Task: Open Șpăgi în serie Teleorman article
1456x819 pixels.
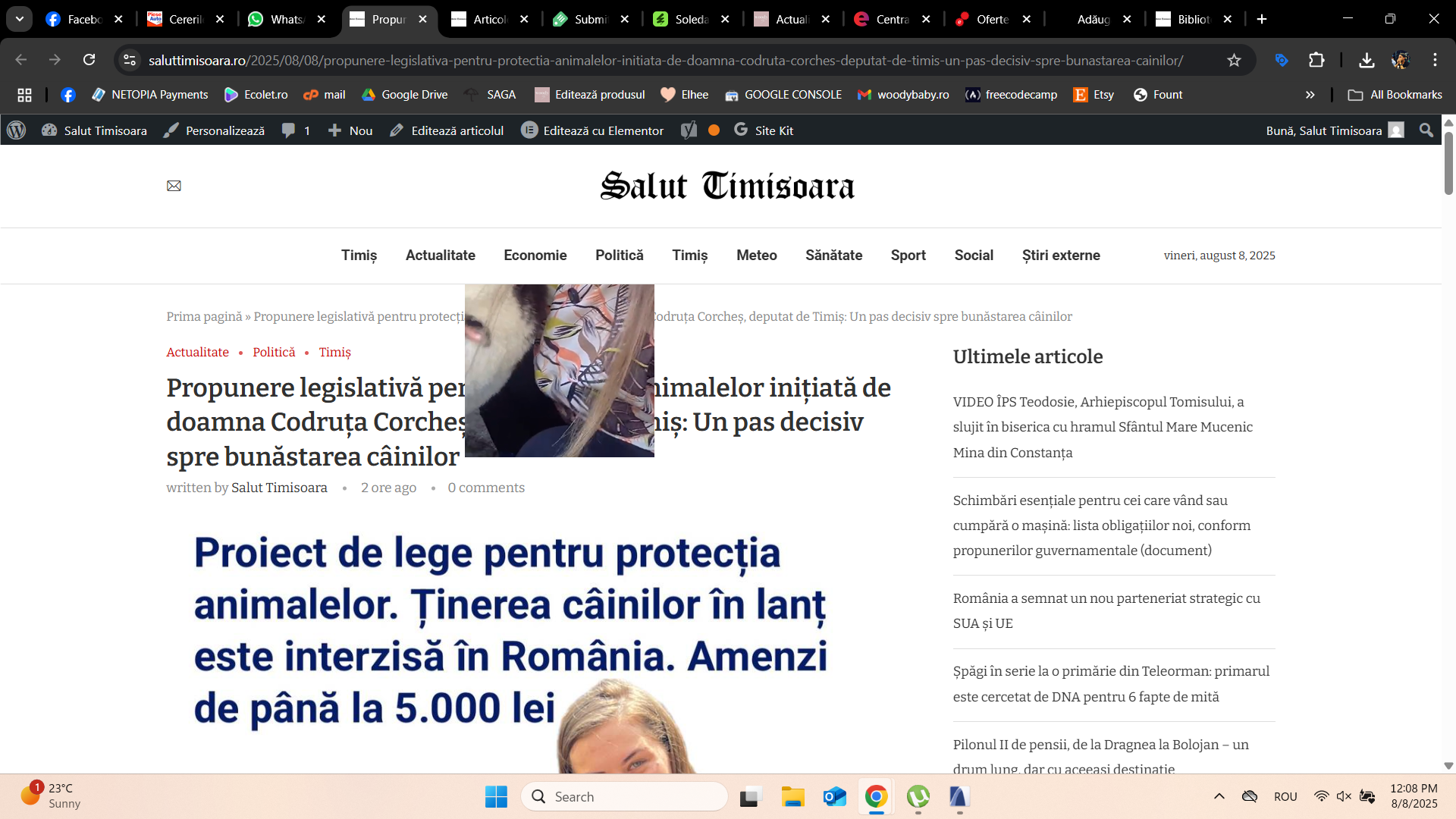Action: 1111,684
